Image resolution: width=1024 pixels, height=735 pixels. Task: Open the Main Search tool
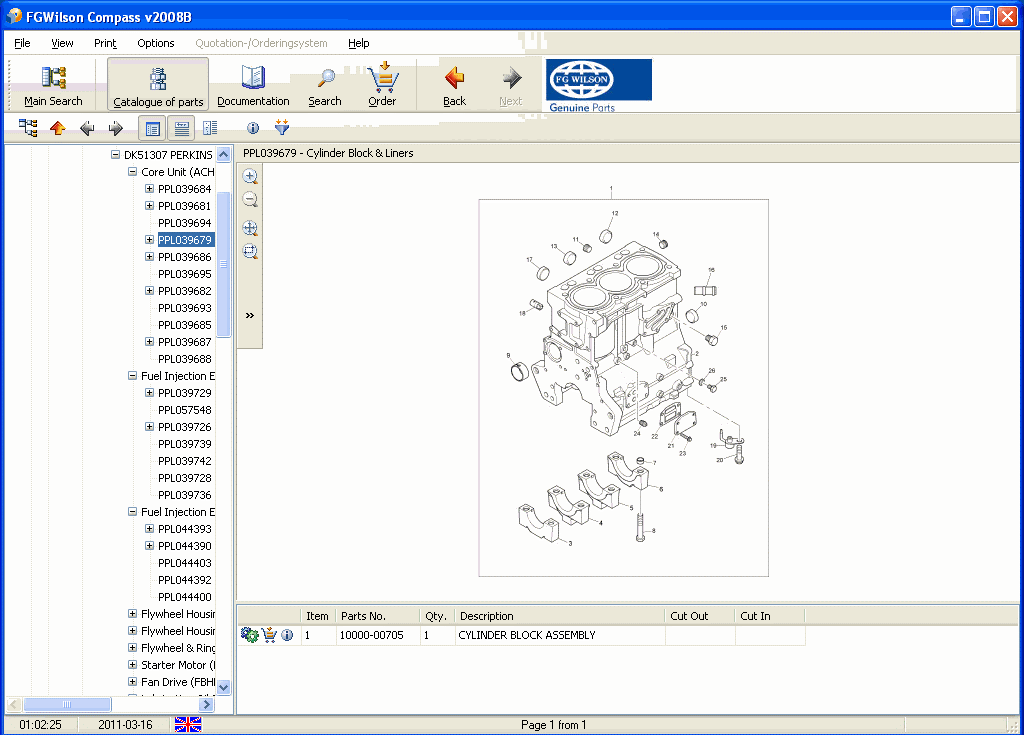[54, 85]
